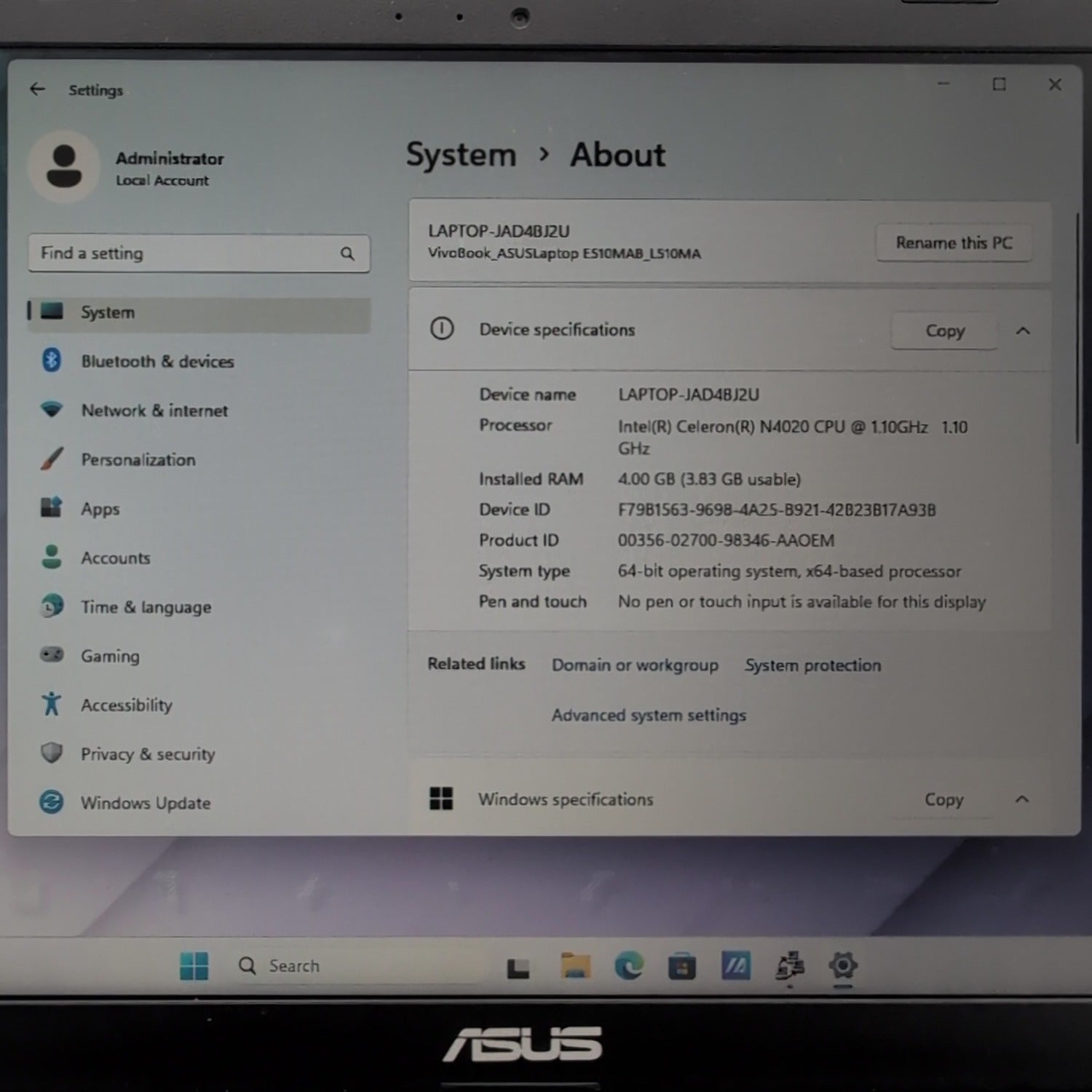Click the Windows Update sync icon
Screen dimensions: 1092x1092
52,802
